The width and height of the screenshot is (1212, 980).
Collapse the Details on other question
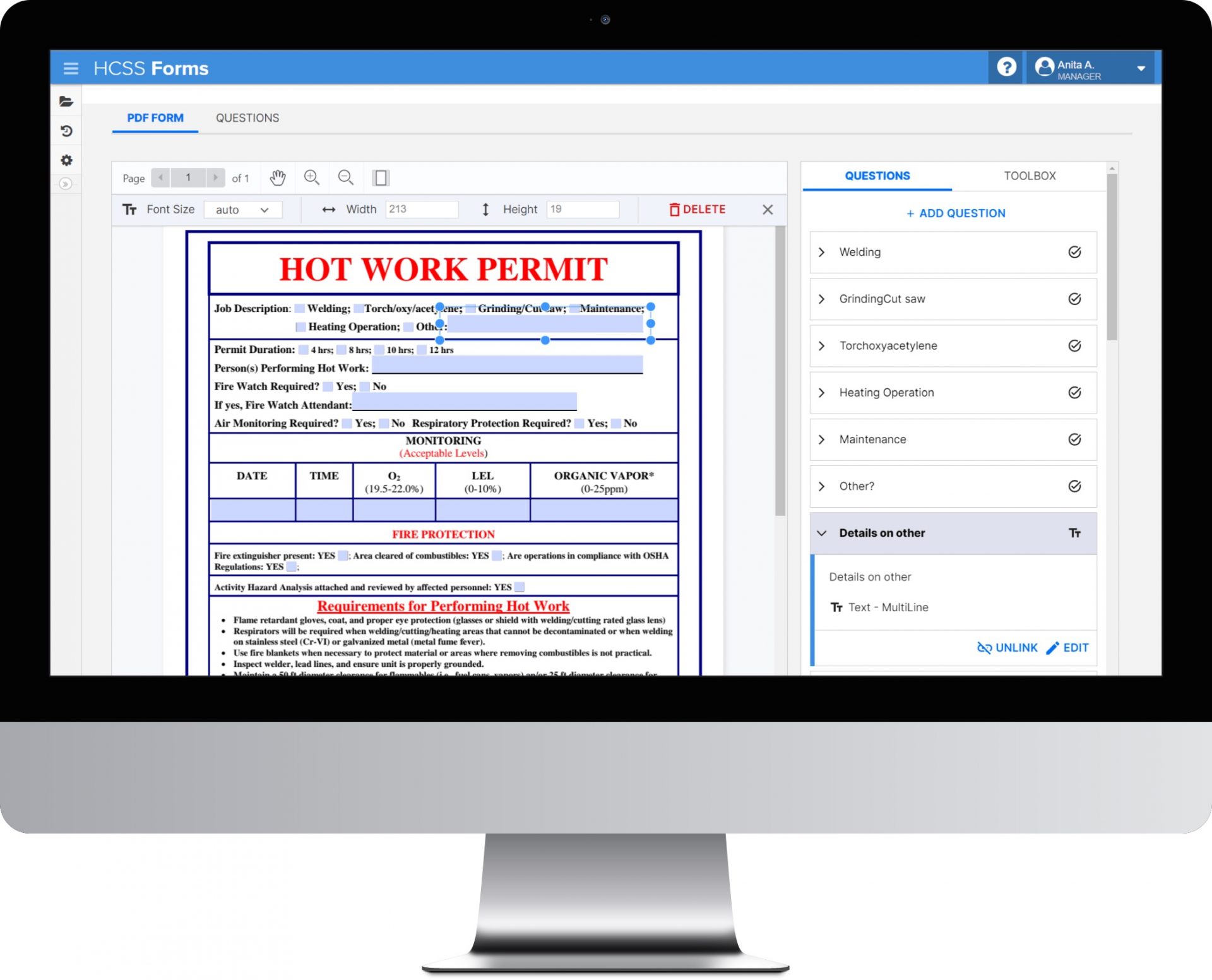pos(821,533)
